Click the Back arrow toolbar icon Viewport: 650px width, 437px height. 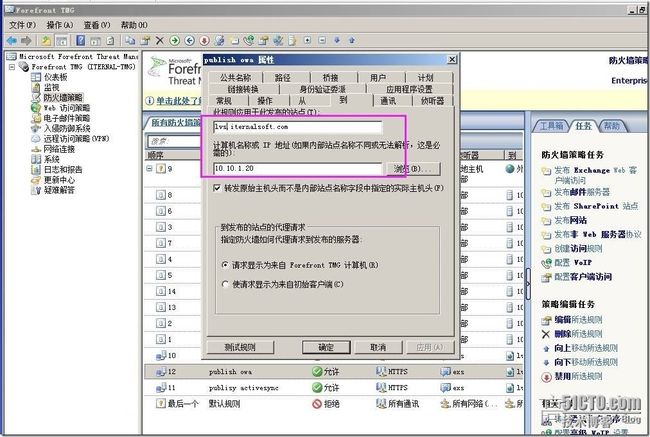pyautogui.click(x=12, y=40)
